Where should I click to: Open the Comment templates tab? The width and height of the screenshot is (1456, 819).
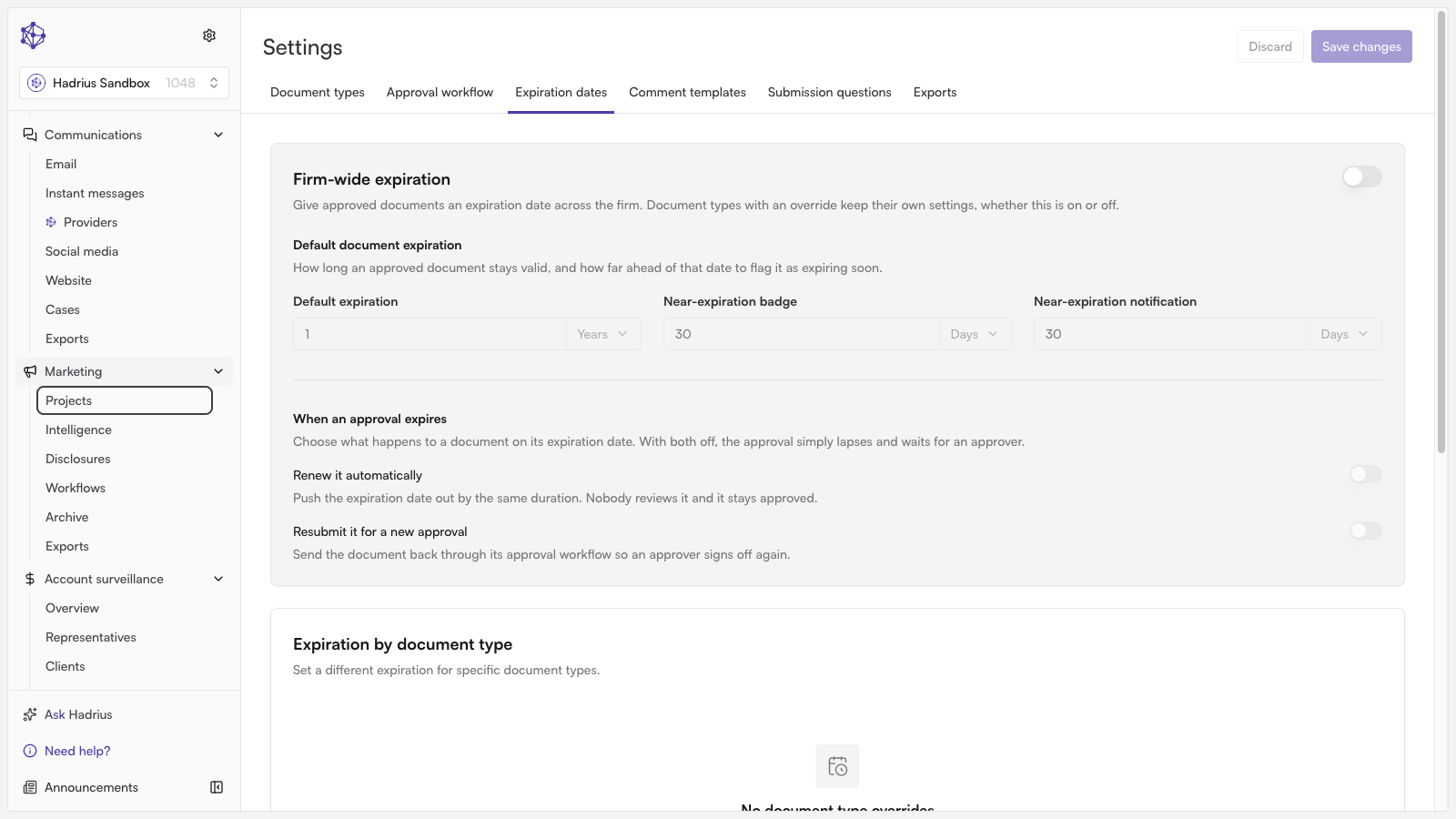687,92
